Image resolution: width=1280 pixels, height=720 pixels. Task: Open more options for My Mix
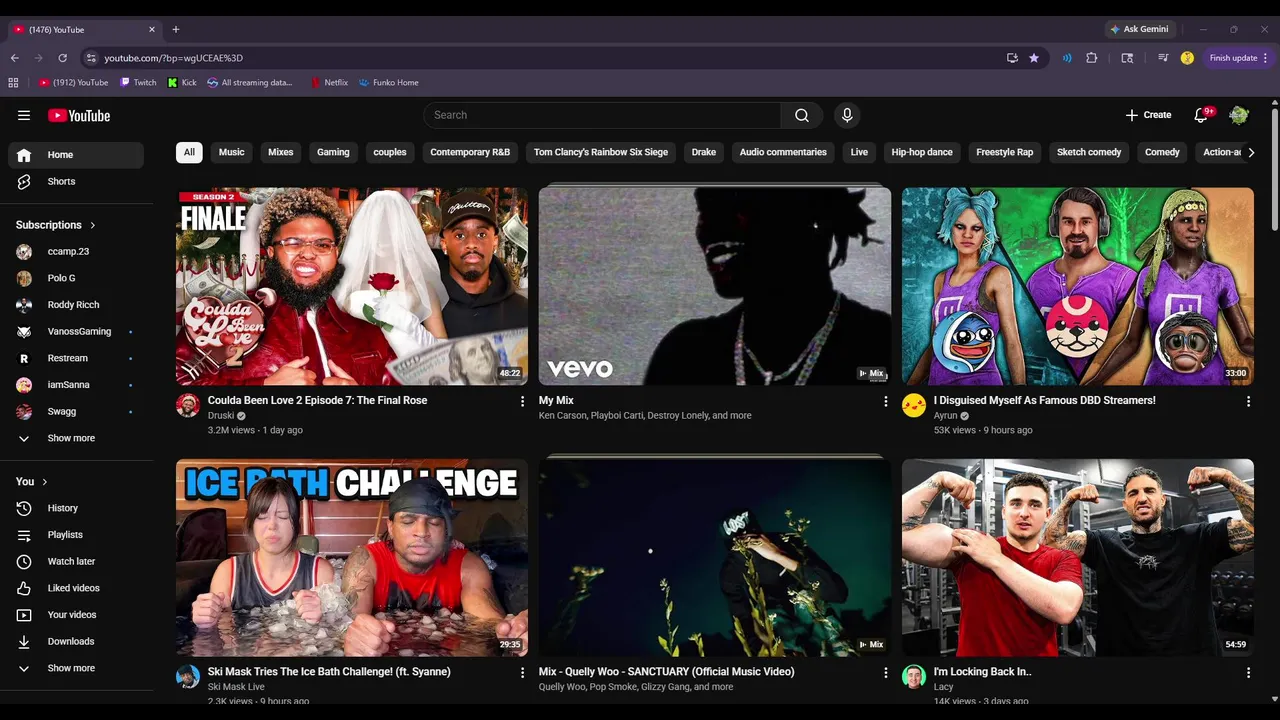(x=885, y=401)
